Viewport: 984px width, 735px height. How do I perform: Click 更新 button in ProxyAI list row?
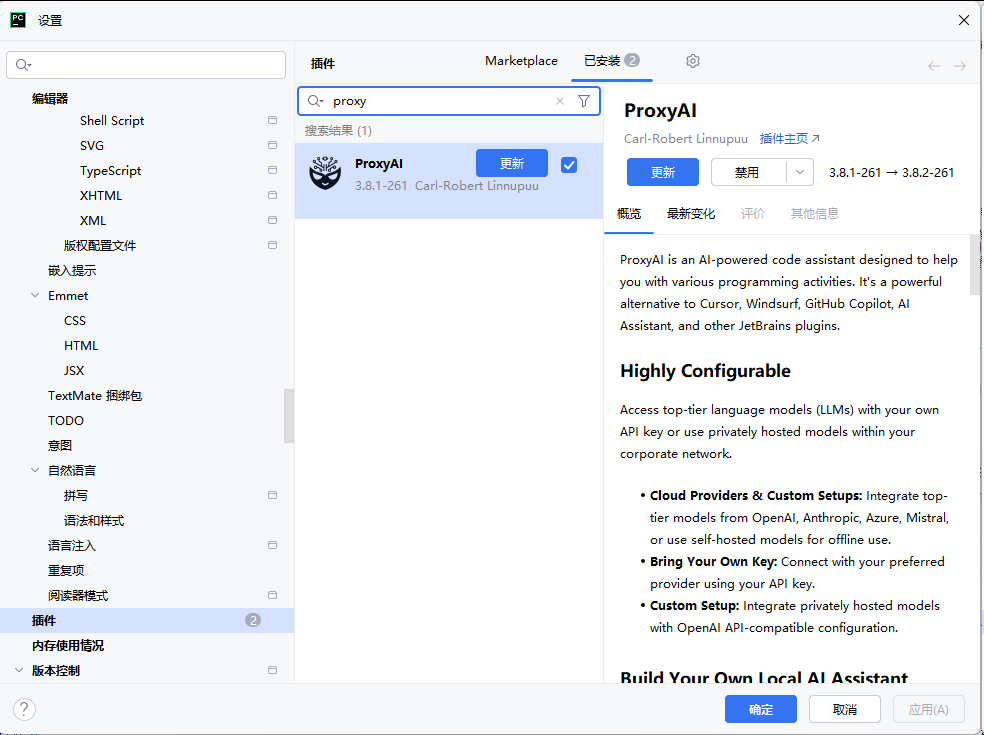click(512, 163)
